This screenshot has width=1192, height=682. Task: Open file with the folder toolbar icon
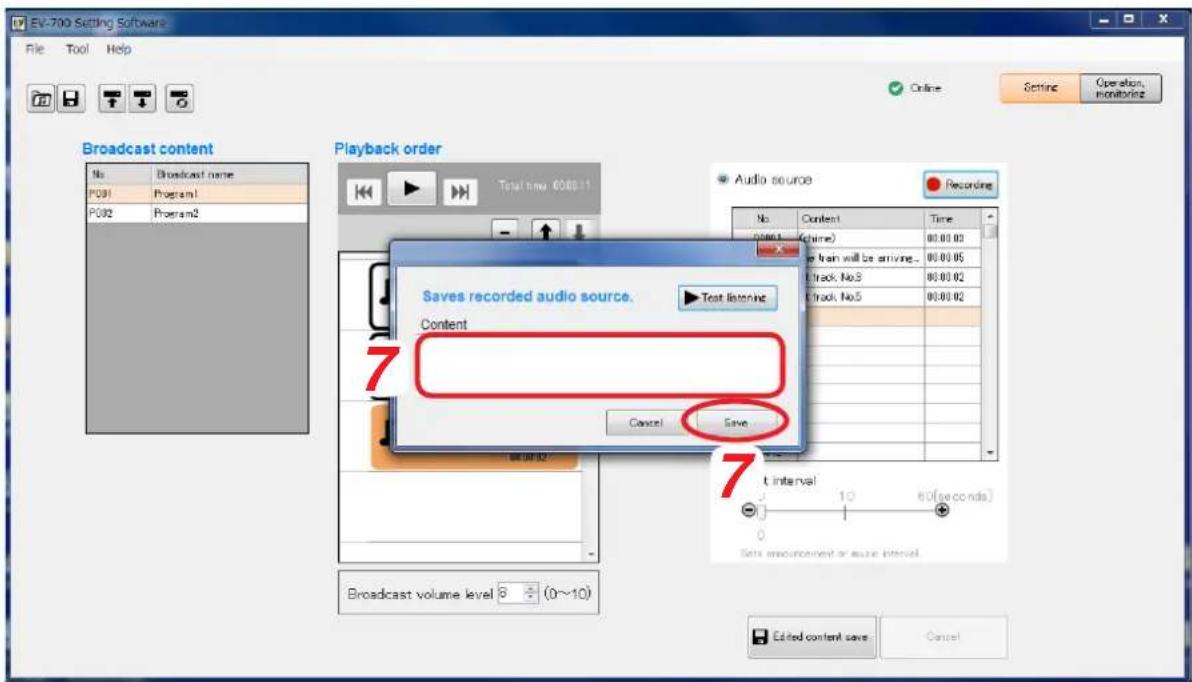click(x=41, y=99)
